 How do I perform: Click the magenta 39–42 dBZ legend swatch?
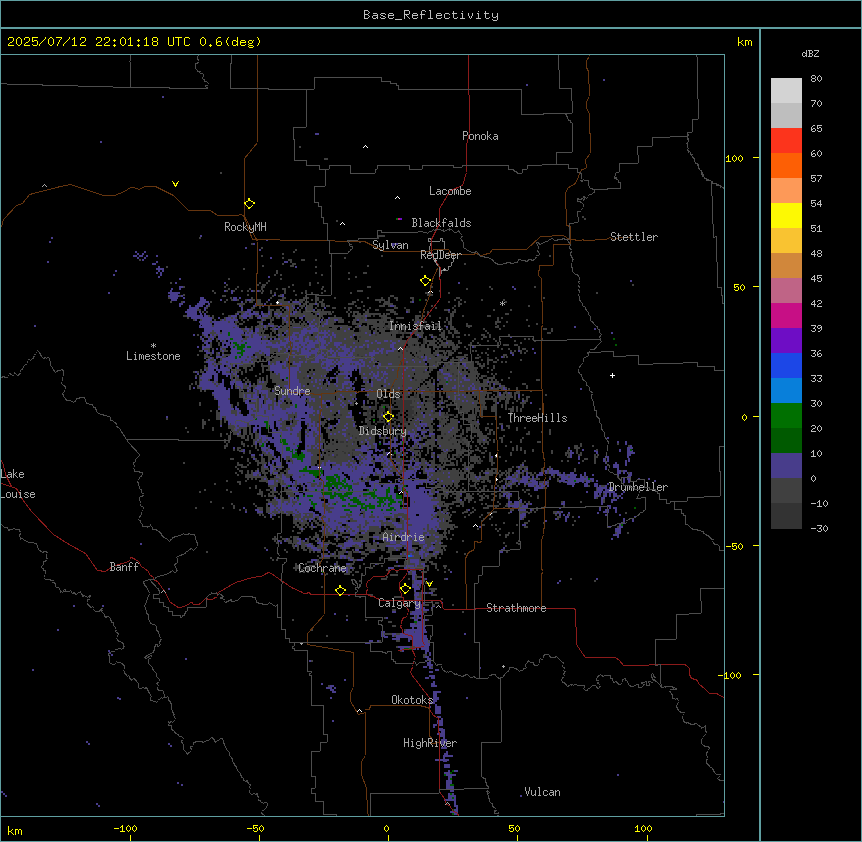tap(786, 315)
